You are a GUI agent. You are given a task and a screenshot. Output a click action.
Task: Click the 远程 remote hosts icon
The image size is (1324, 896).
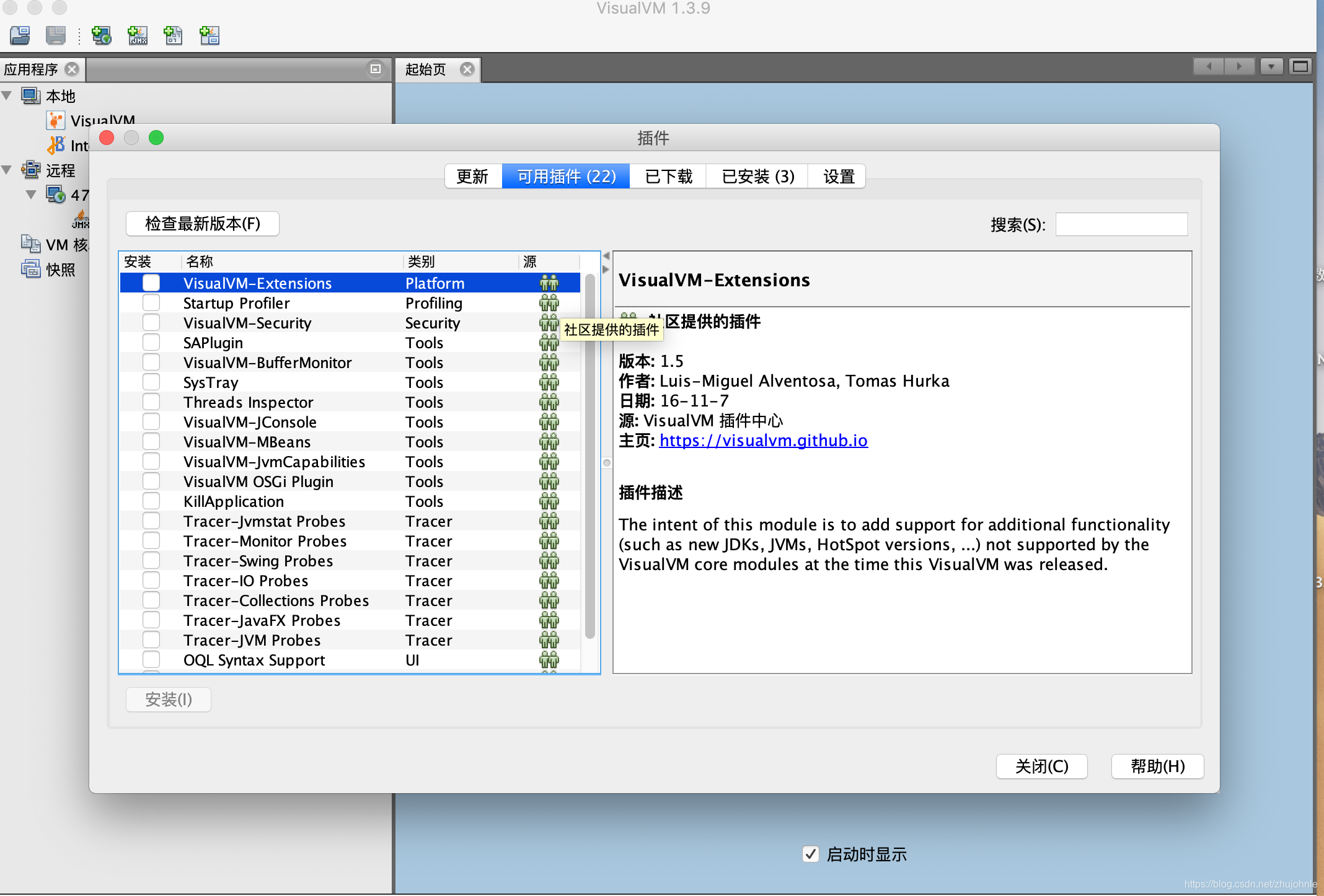pos(31,170)
